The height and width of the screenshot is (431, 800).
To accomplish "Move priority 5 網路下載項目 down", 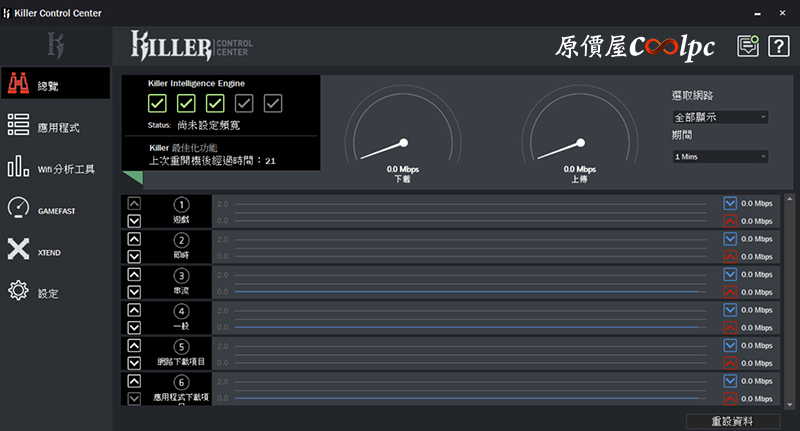I will pyautogui.click(x=134, y=363).
